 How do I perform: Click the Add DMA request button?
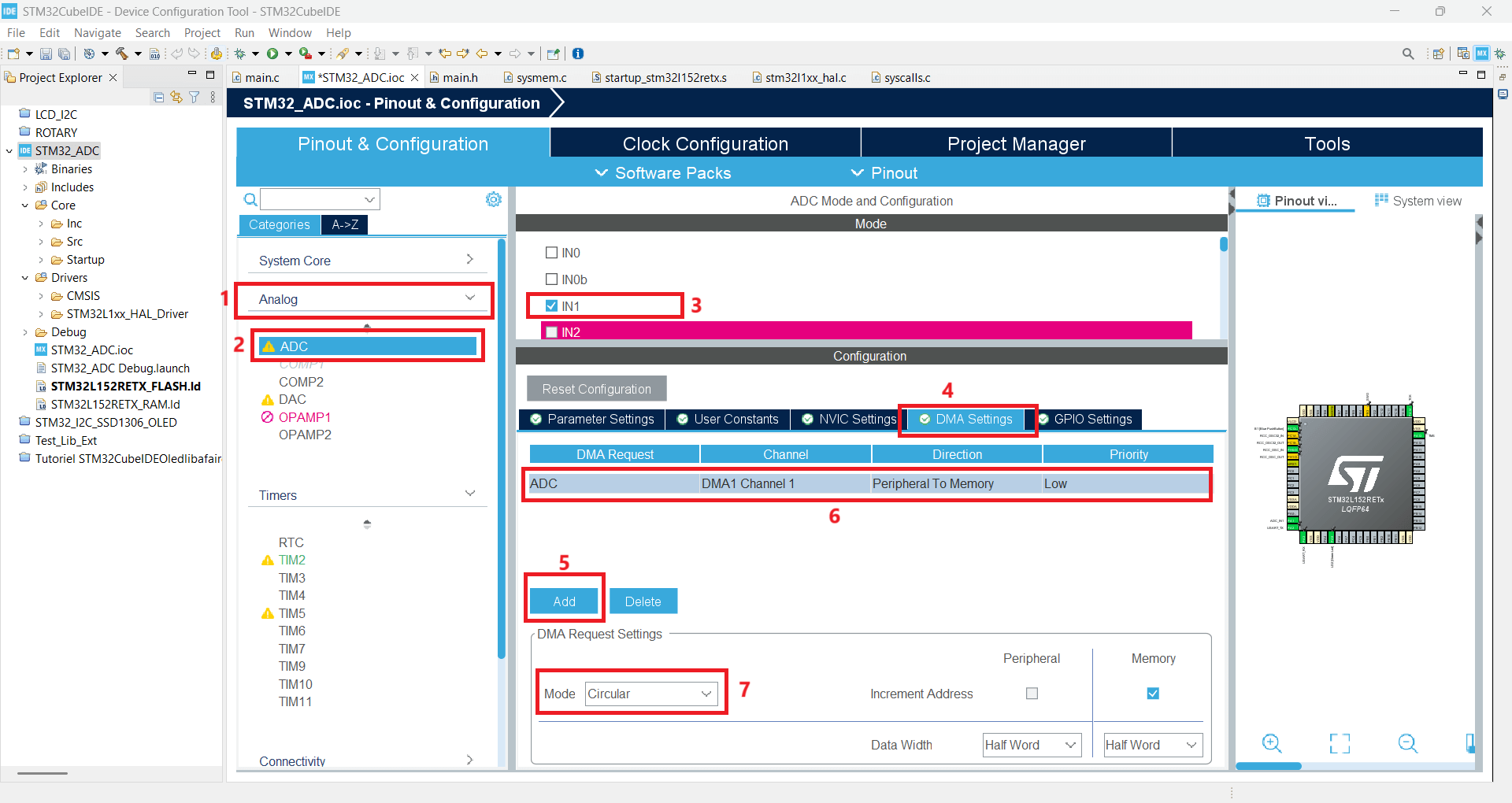[x=564, y=601]
